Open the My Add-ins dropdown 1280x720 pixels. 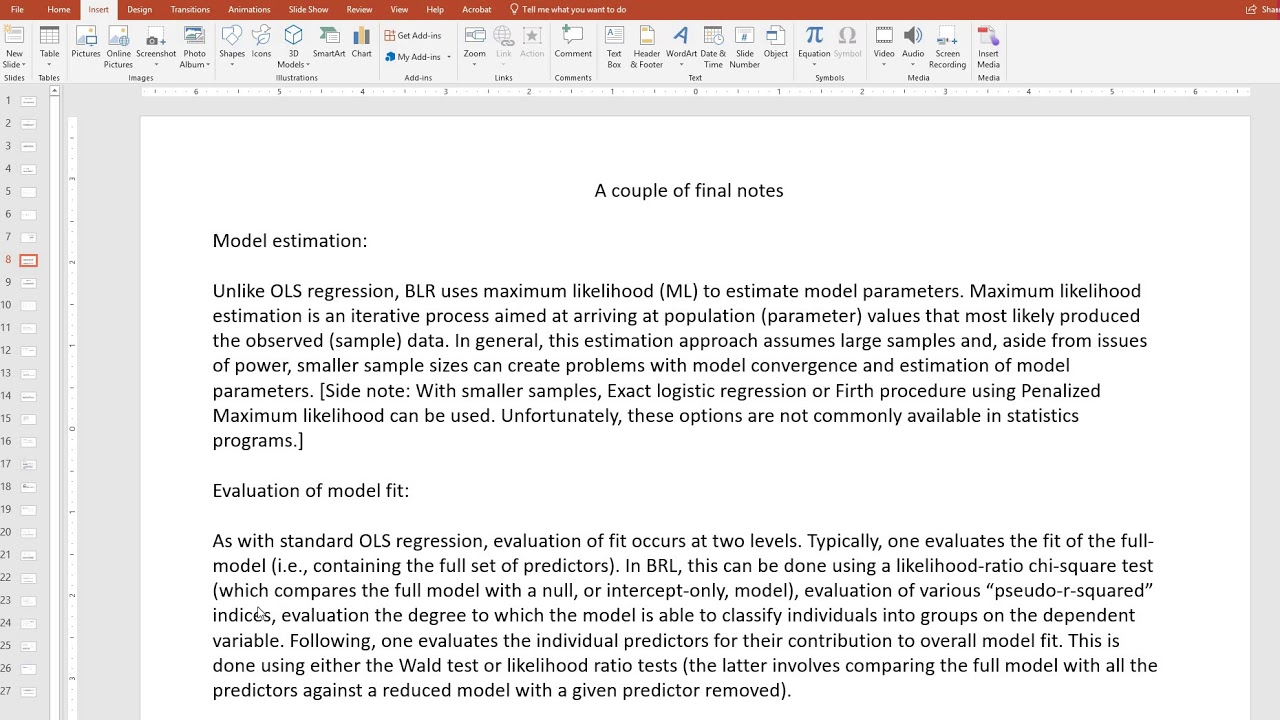(418, 57)
